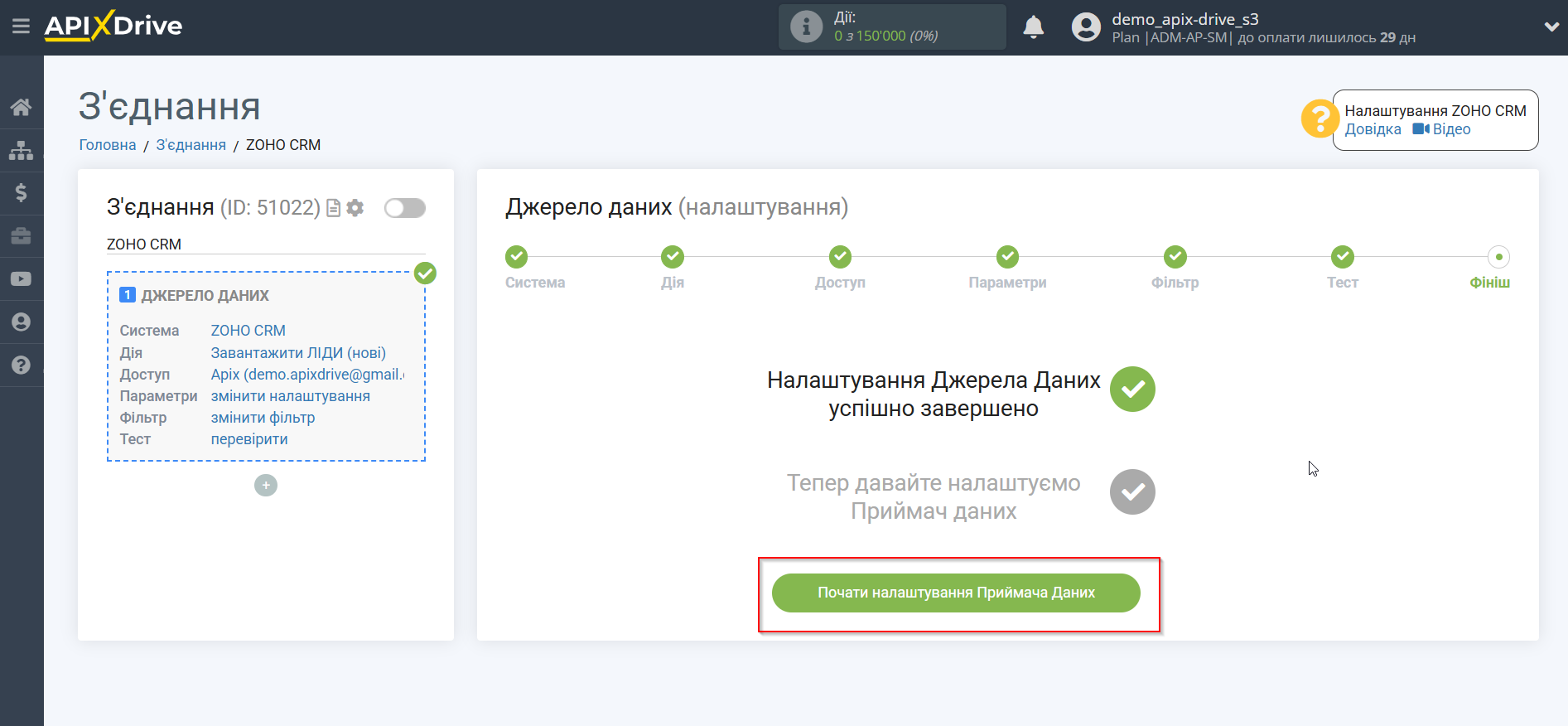Screen dimensions: 1568x726
Task: Open the hamburger menu
Action: point(22,27)
